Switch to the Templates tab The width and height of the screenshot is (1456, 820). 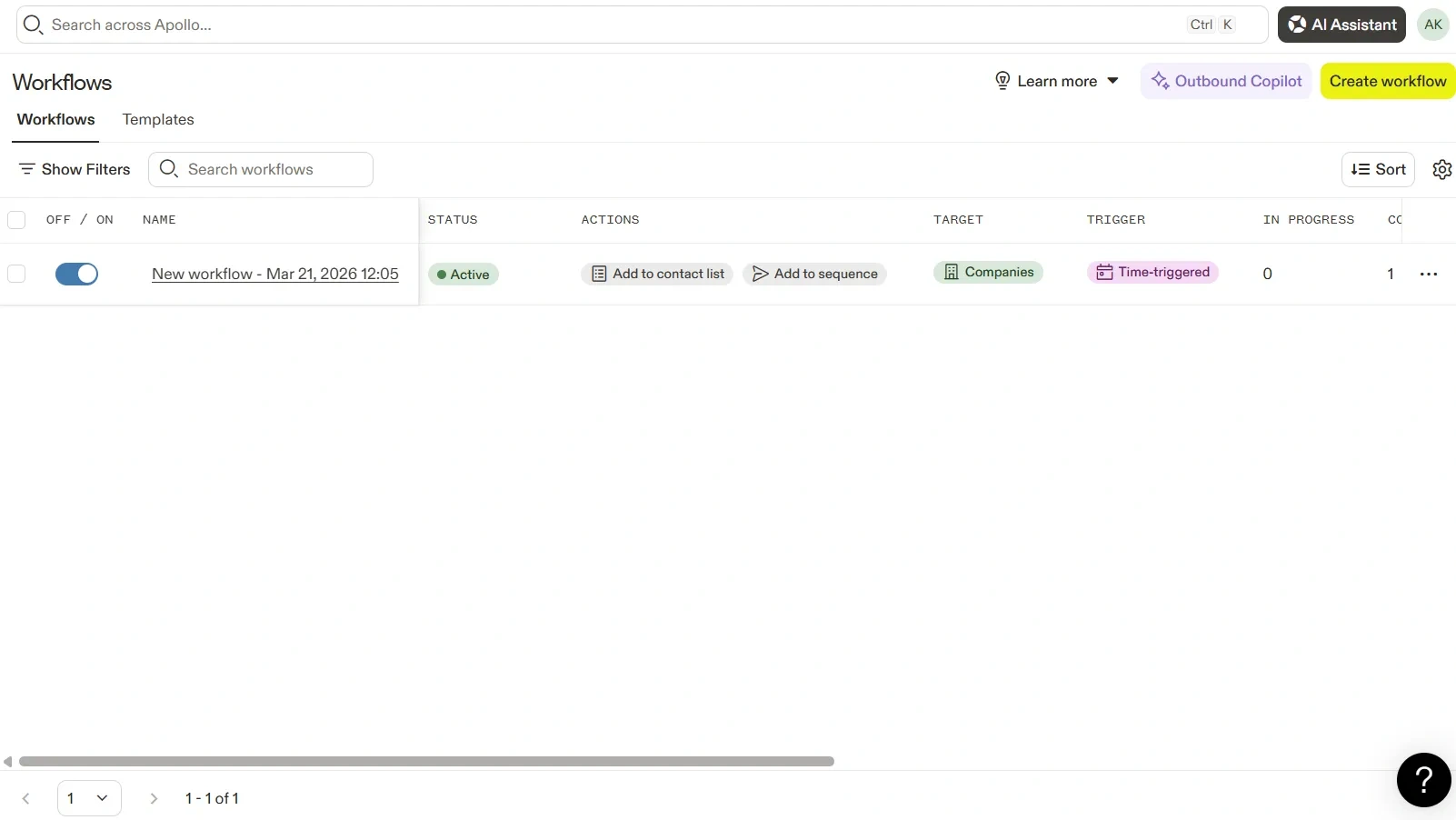(x=158, y=119)
